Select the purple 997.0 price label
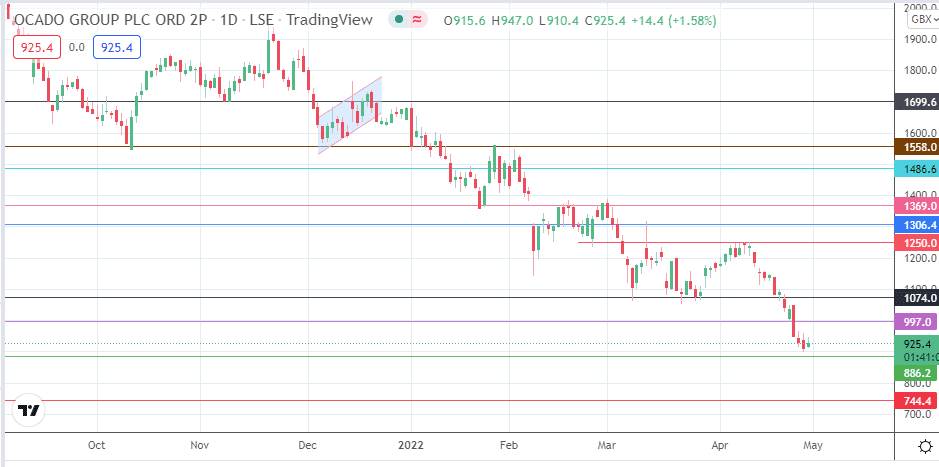Image resolution: width=939 pixels, height=467 pixels. tap(916, 322)
